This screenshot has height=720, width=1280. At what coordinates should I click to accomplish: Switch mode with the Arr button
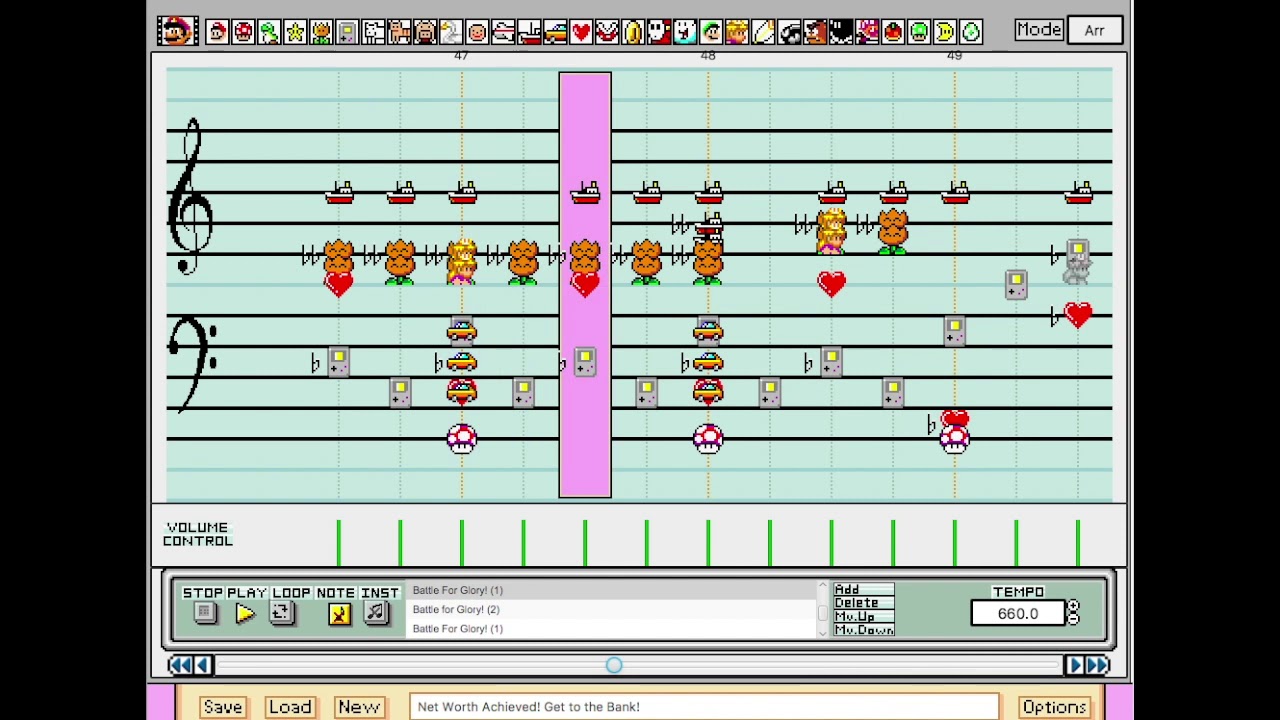point(1094,31)
